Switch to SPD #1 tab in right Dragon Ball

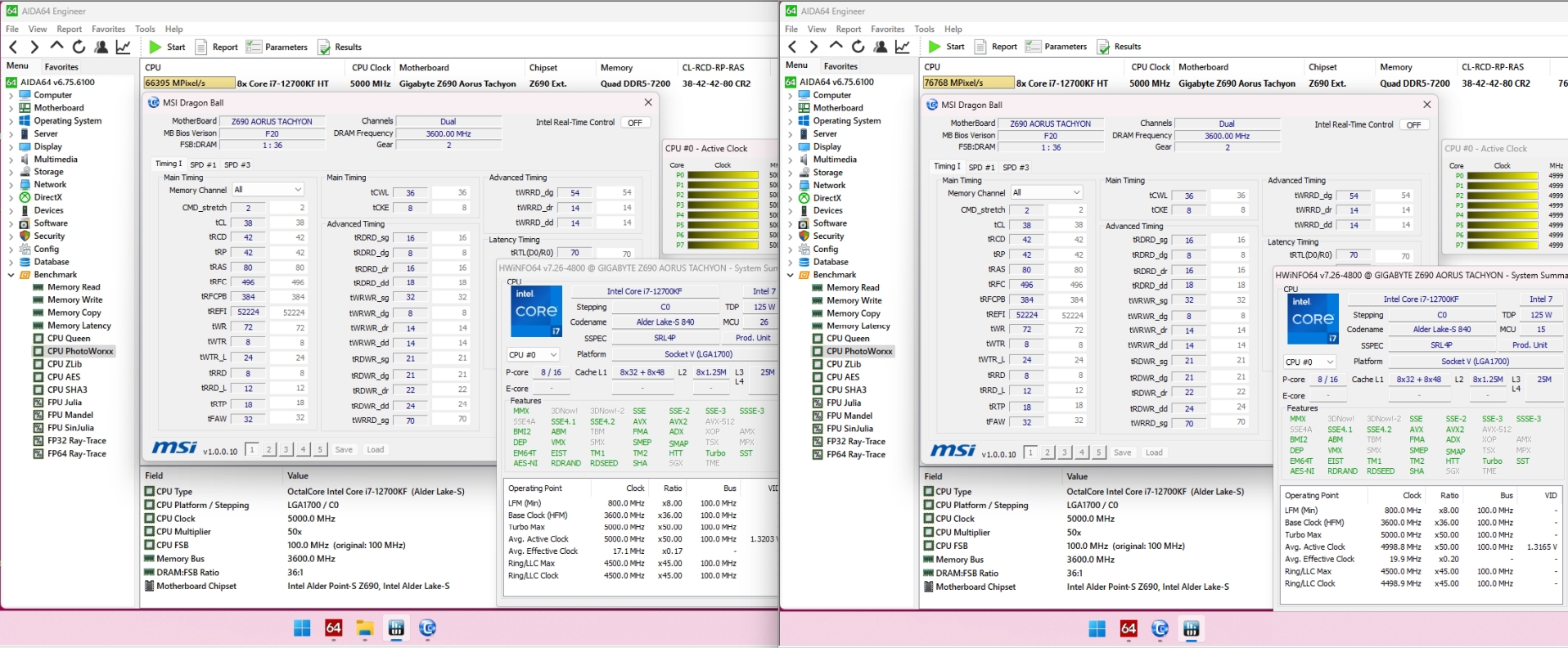click(982, 168)
